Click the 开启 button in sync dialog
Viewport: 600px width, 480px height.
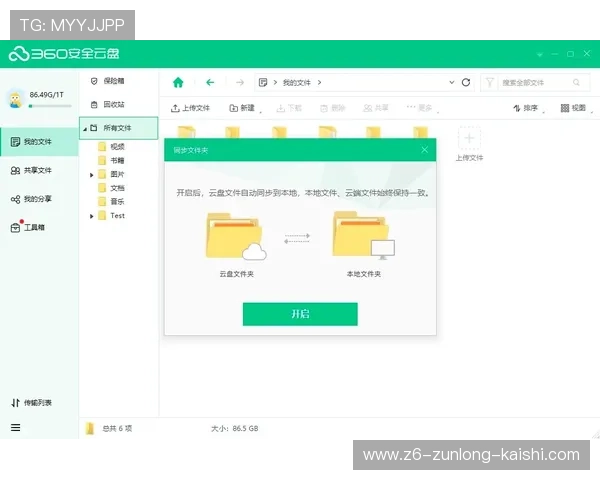(300, 314)
